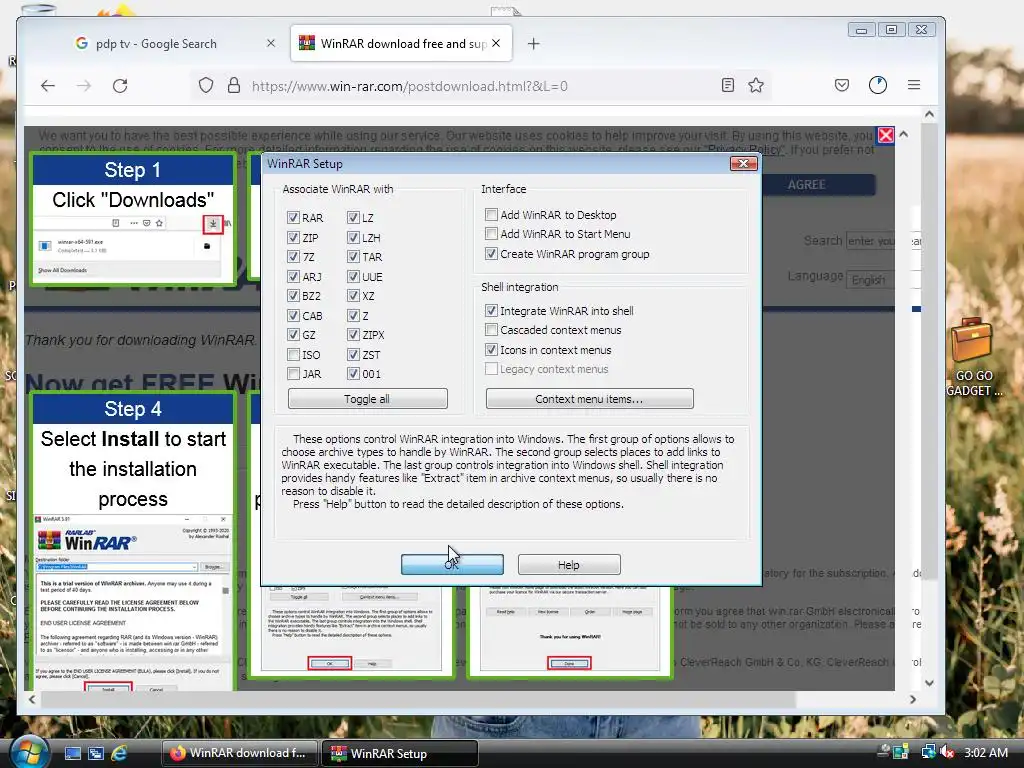Enable the JAR association checkbox
The height and width of the screenshot is (768, 1024).
293,374
